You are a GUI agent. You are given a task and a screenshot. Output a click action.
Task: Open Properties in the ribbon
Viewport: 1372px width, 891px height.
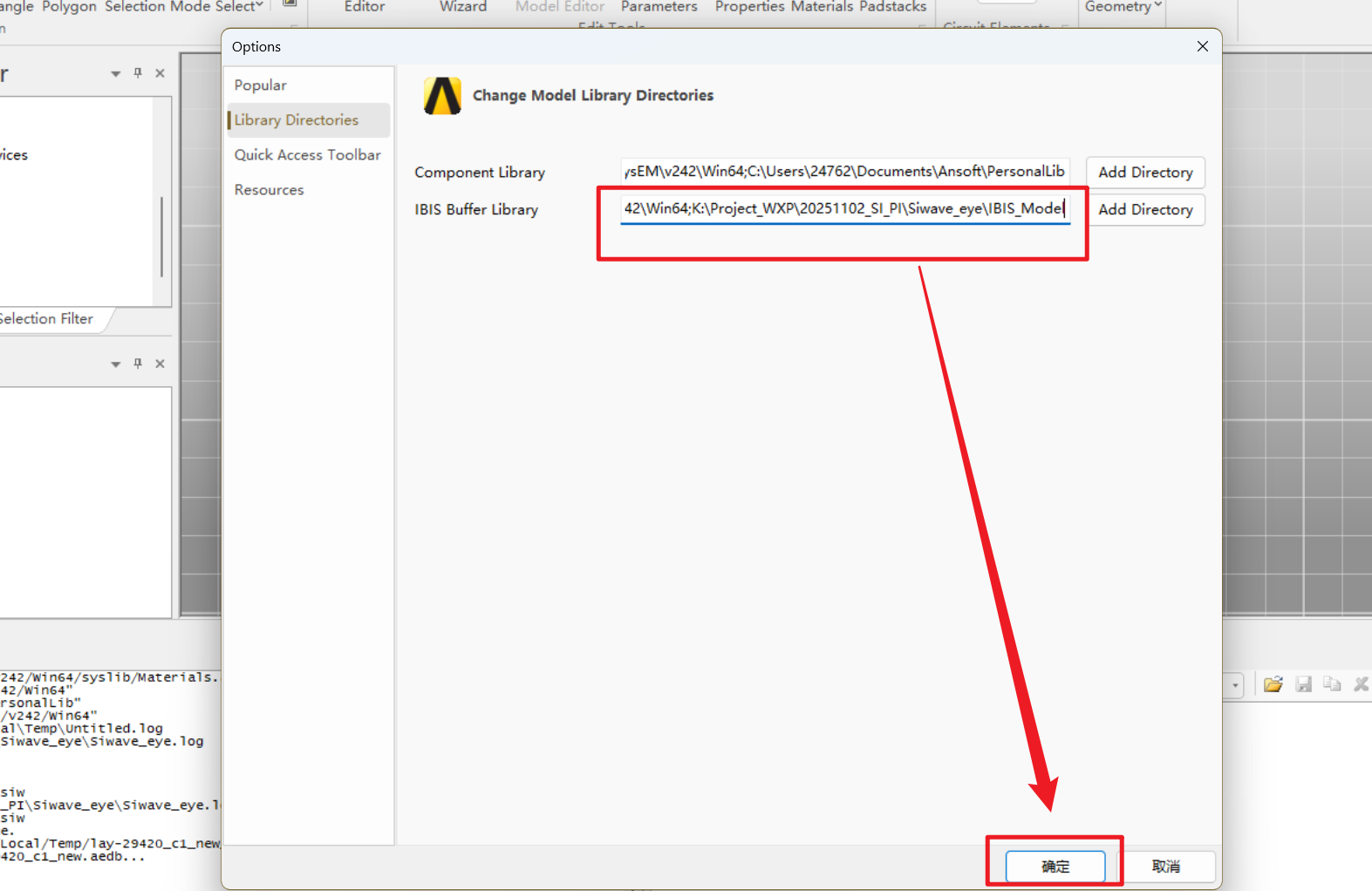point(750,7)
